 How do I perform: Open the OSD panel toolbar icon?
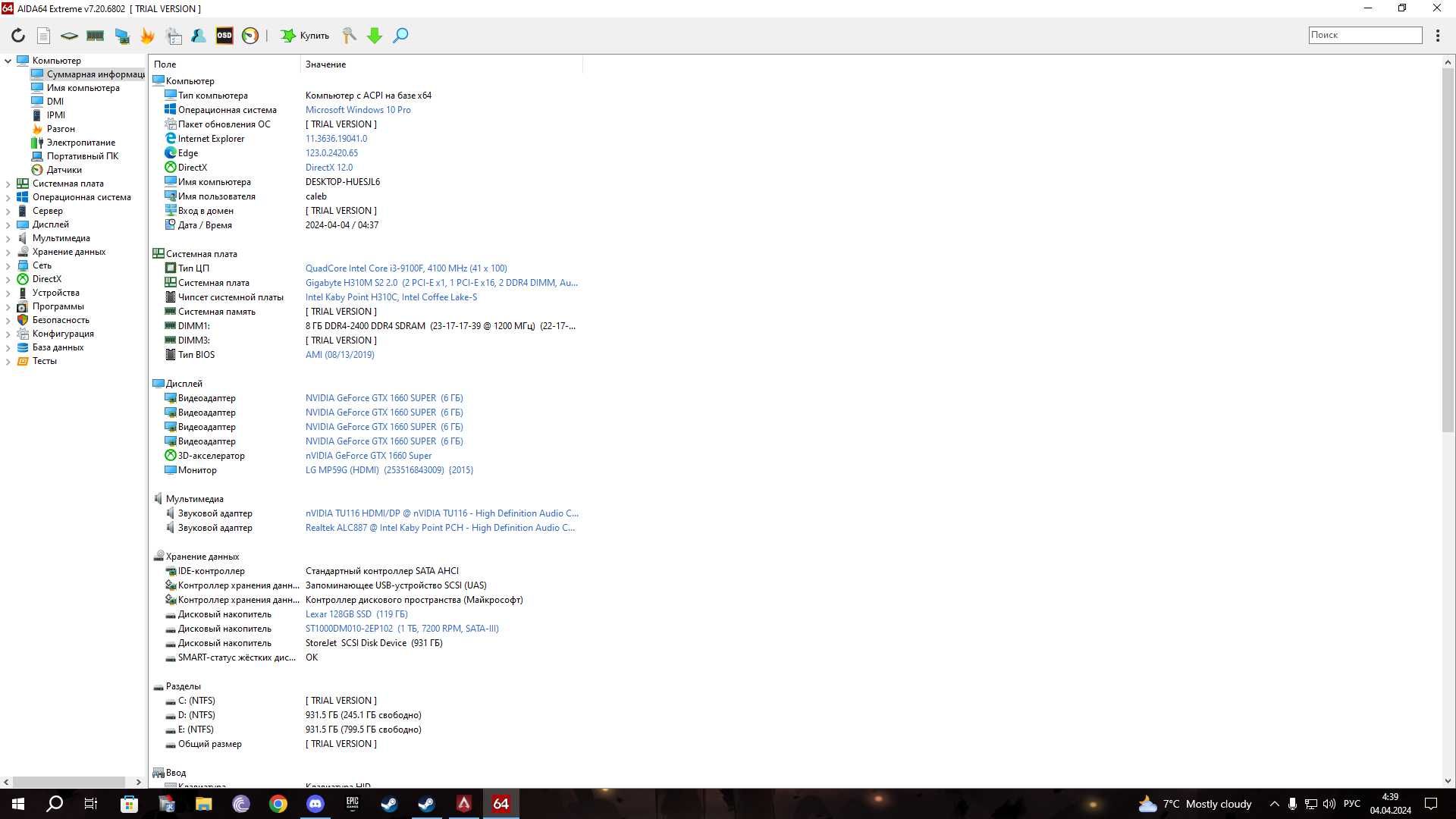click(224, 35)
